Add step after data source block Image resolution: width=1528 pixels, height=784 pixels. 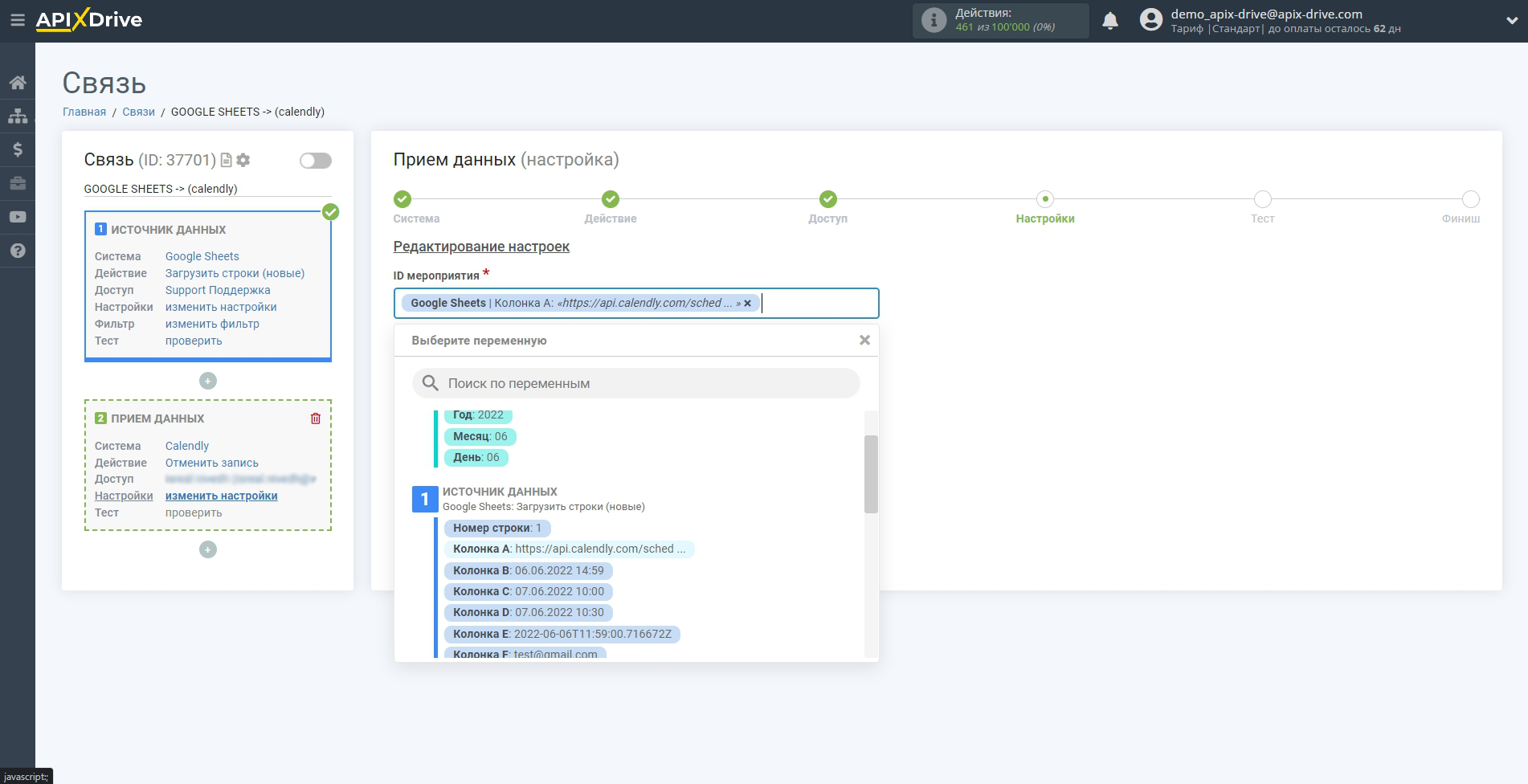tap(208, 381)
